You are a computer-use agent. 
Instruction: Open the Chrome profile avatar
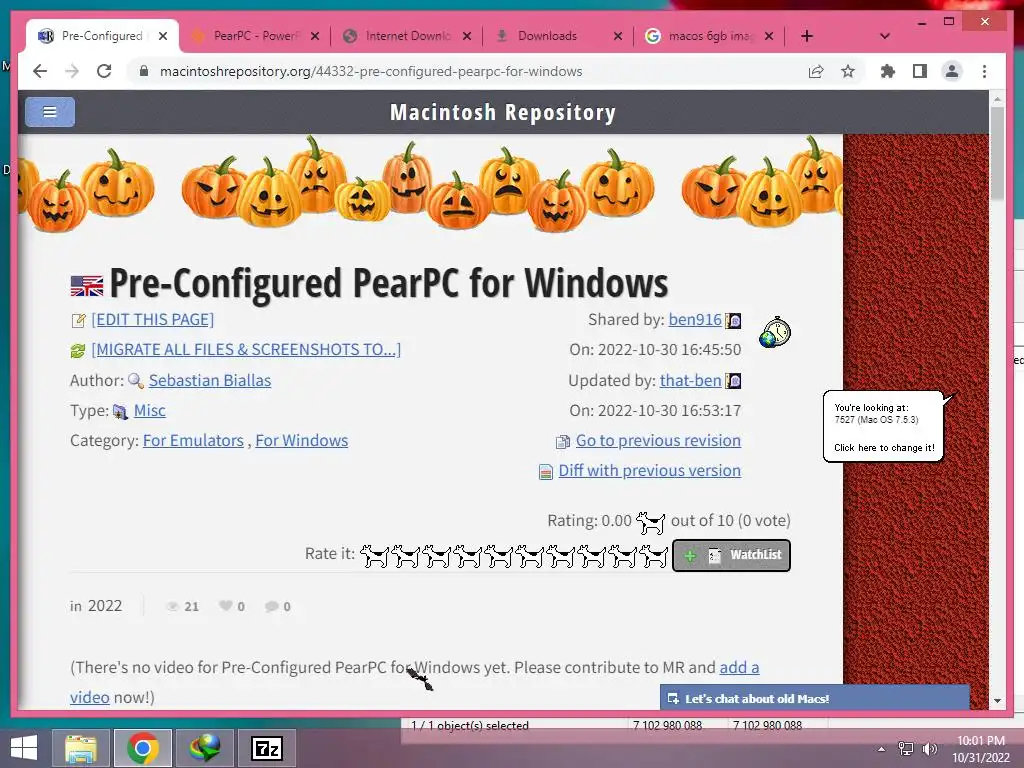(952, 71)
